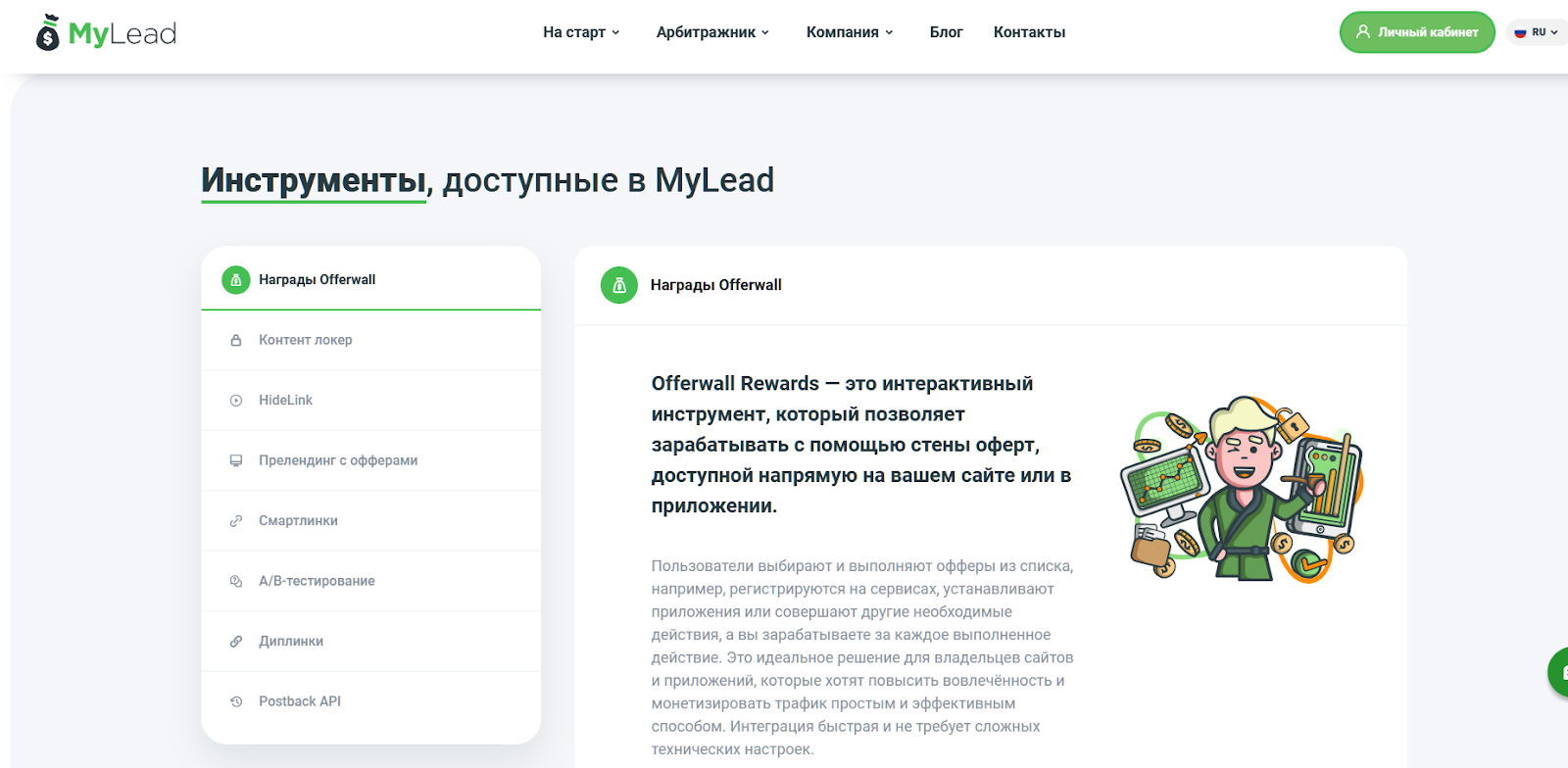
Task: Open the RU language selector
Action: pos(1537,32)
